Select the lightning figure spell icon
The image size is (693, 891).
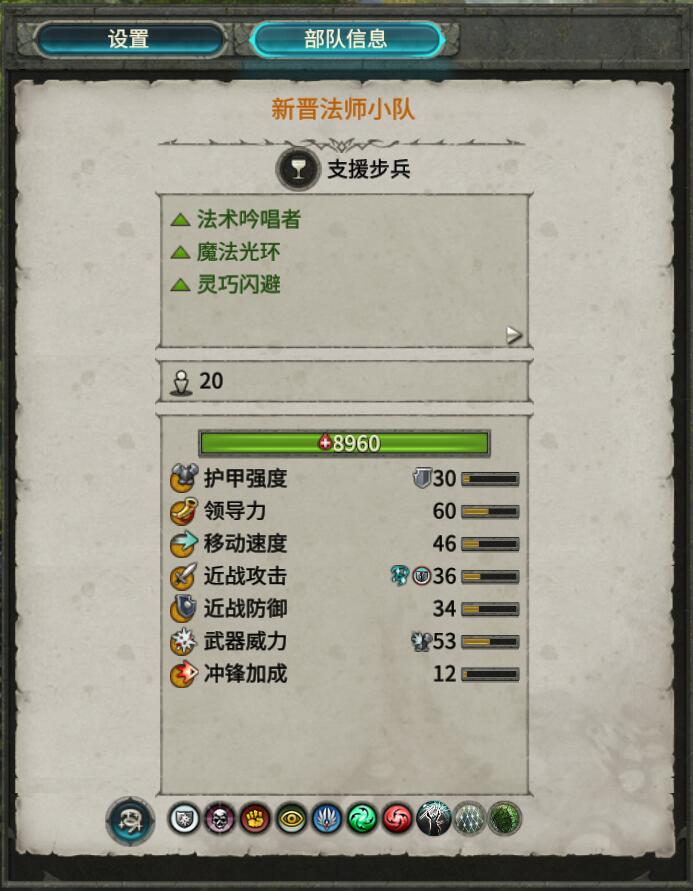tap(433, 819)
